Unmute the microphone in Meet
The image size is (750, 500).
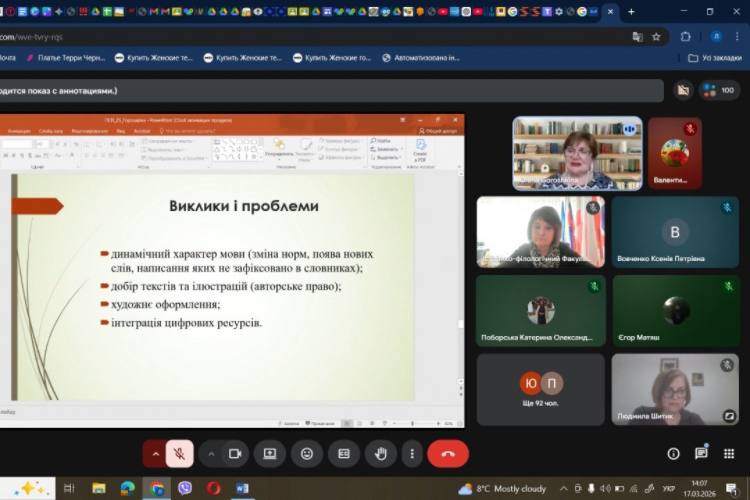(180, 453)
